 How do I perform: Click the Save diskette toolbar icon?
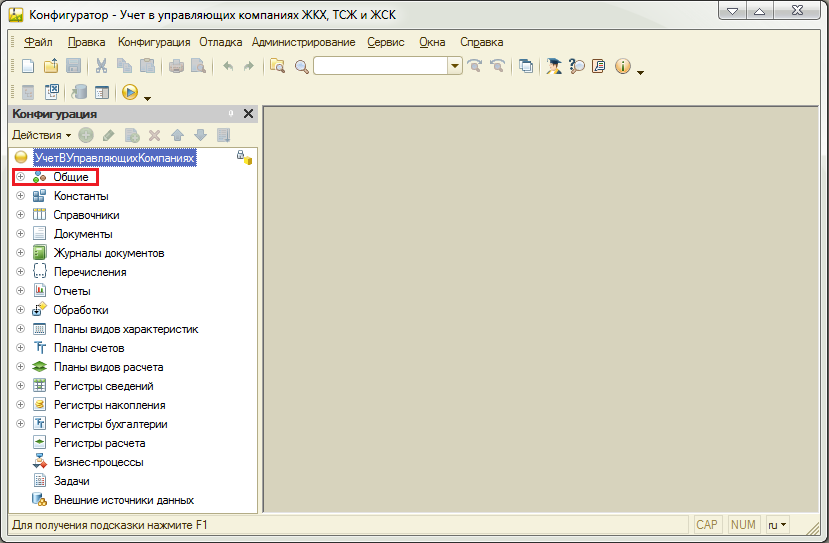click(73, 66)
